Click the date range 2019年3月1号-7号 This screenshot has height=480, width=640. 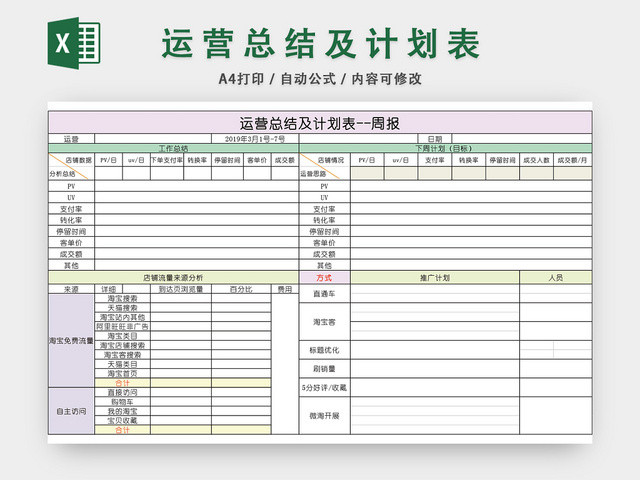pos(255,139)
